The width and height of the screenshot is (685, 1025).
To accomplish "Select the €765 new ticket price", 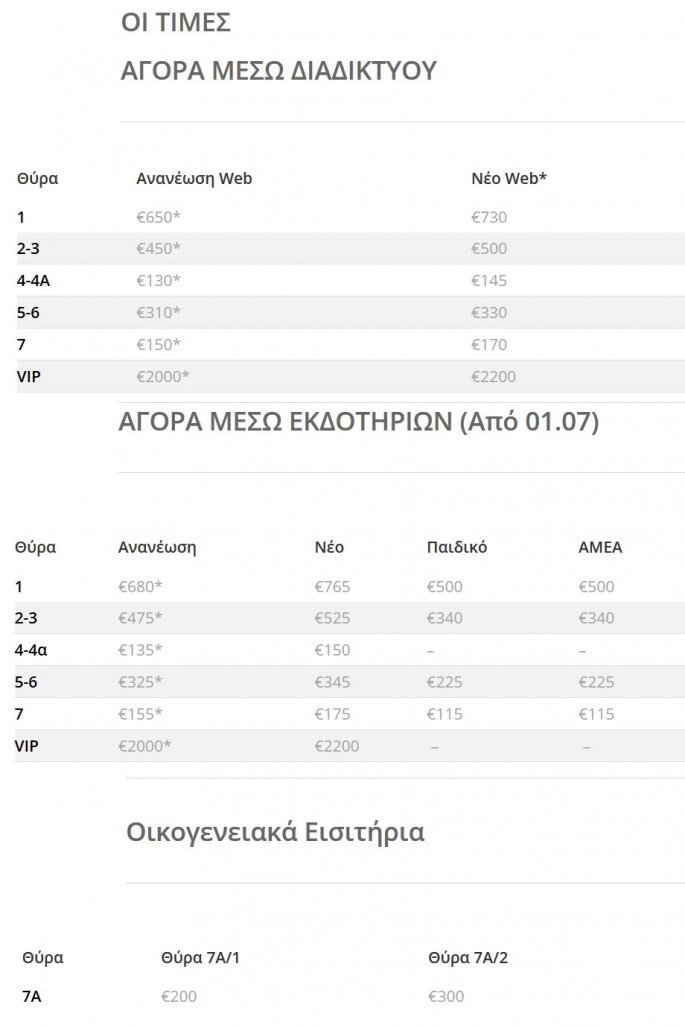I will point(333,587).
